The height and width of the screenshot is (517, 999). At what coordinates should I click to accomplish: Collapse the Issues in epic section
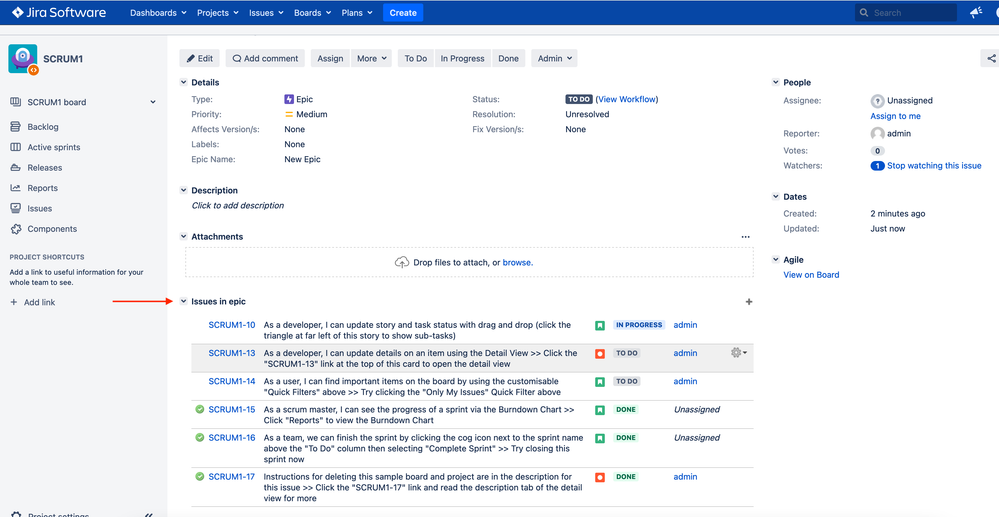point(183,302)
